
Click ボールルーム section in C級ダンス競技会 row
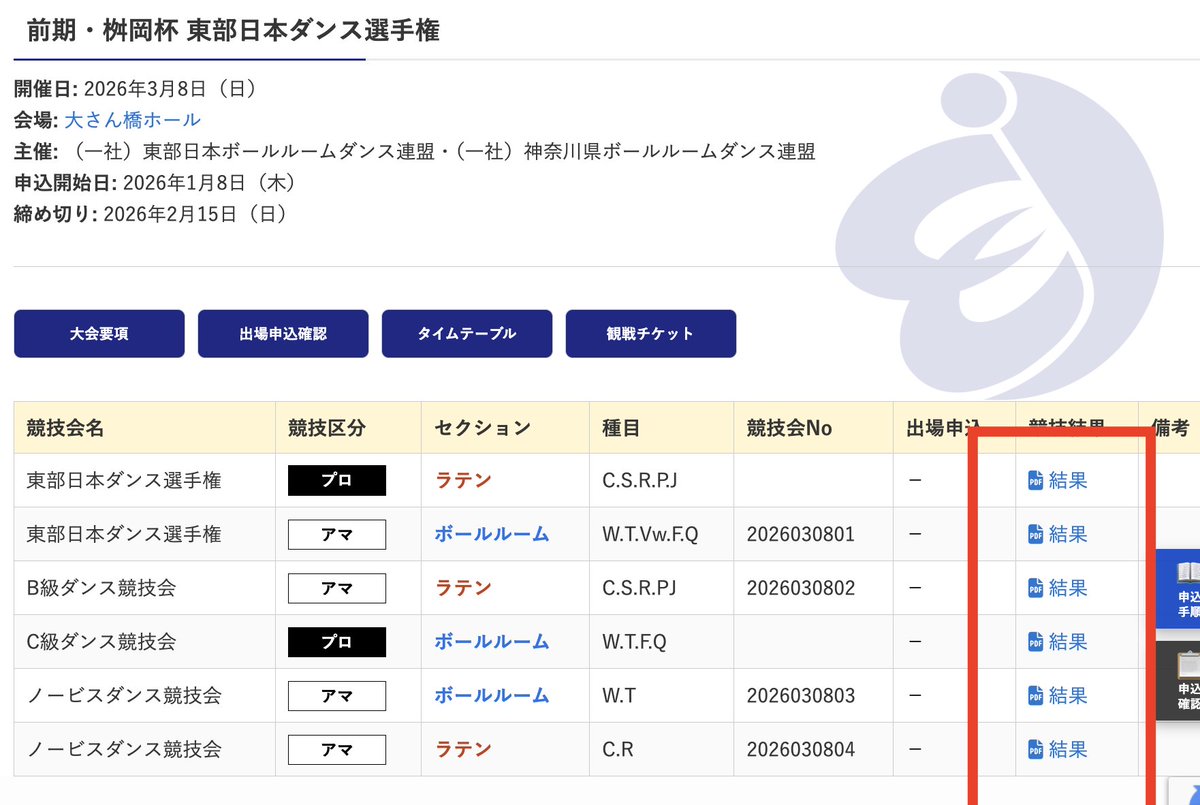492,642
